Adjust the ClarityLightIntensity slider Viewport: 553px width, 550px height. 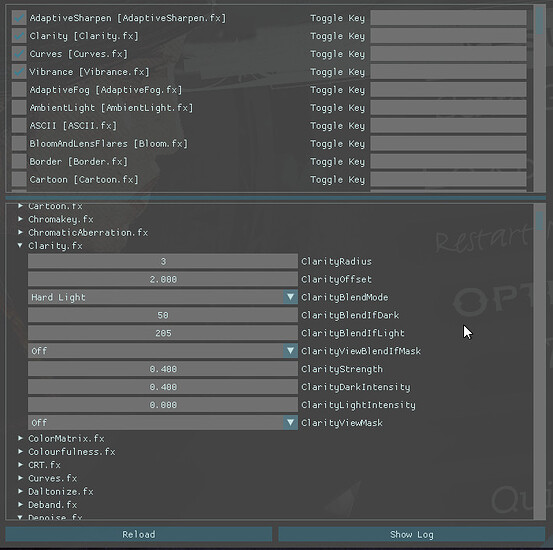click(163, 405)
